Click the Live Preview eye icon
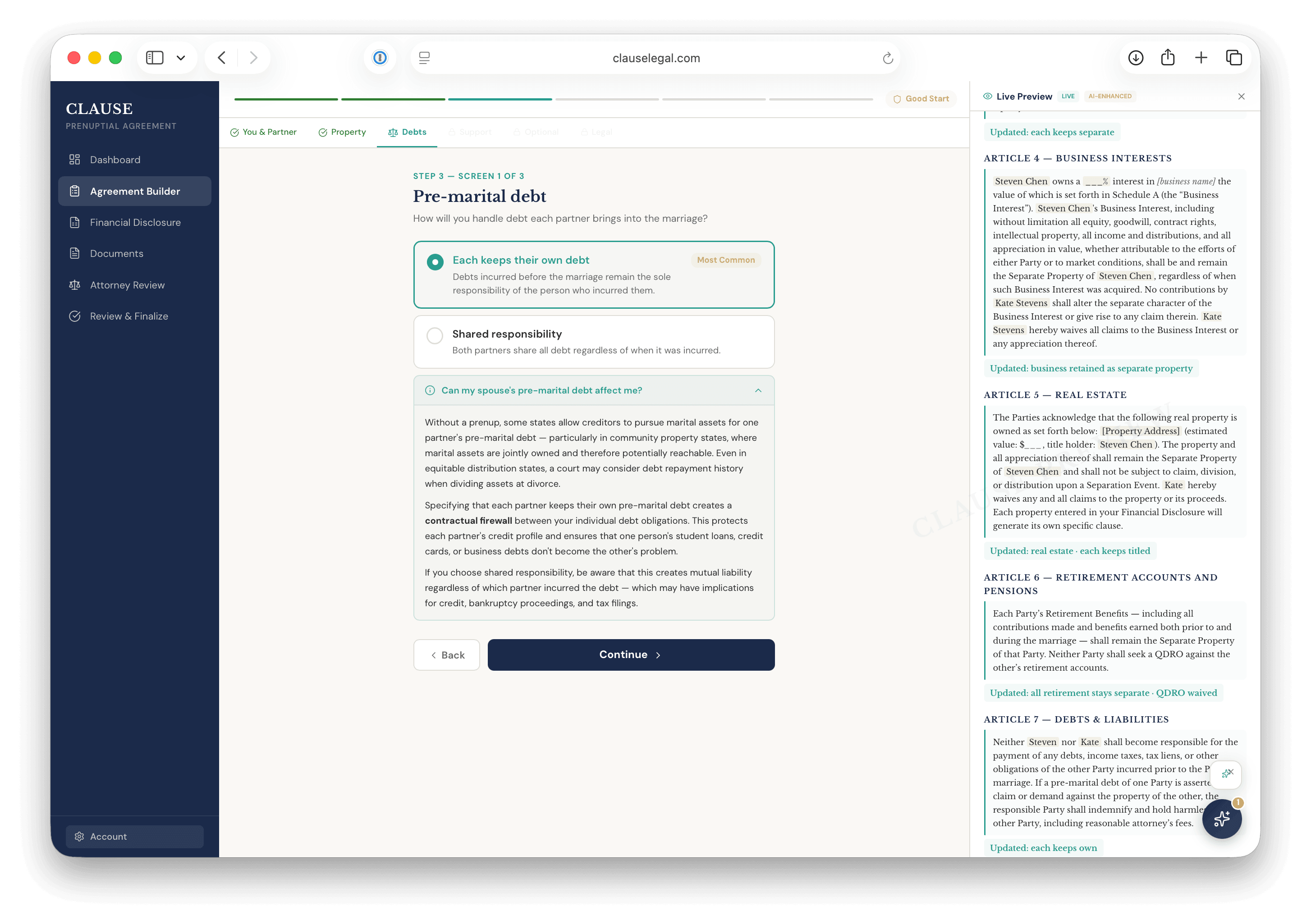 (987, 96)
